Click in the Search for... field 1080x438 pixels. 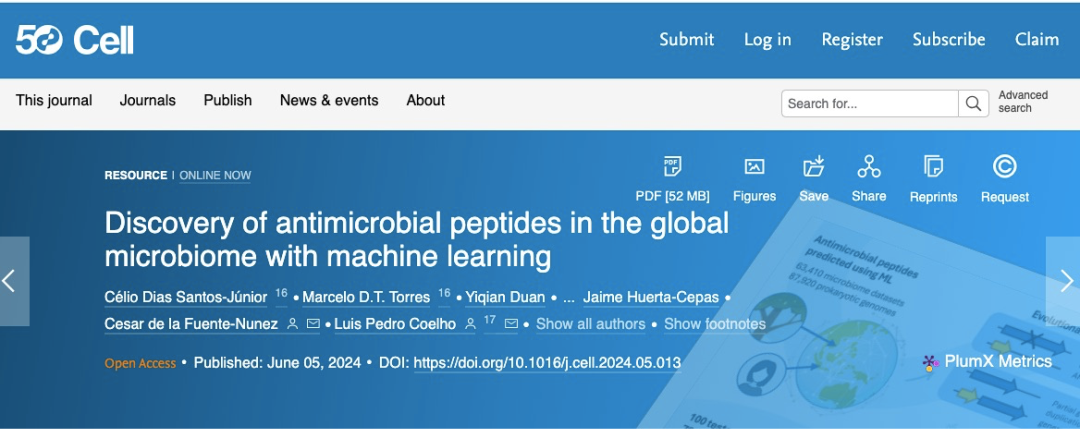click(869, 103)
